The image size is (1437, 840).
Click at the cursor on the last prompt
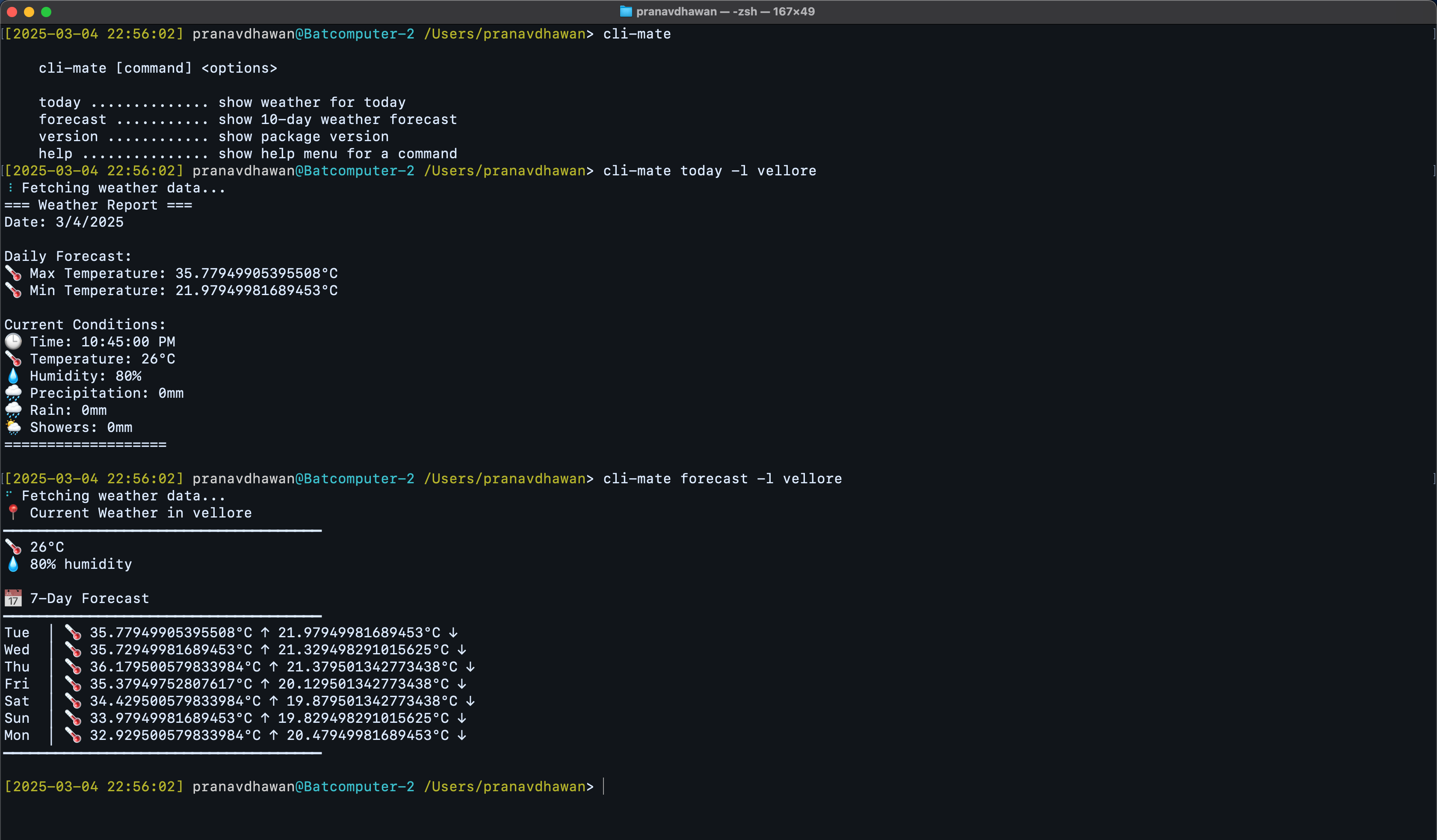click(604, 787)
